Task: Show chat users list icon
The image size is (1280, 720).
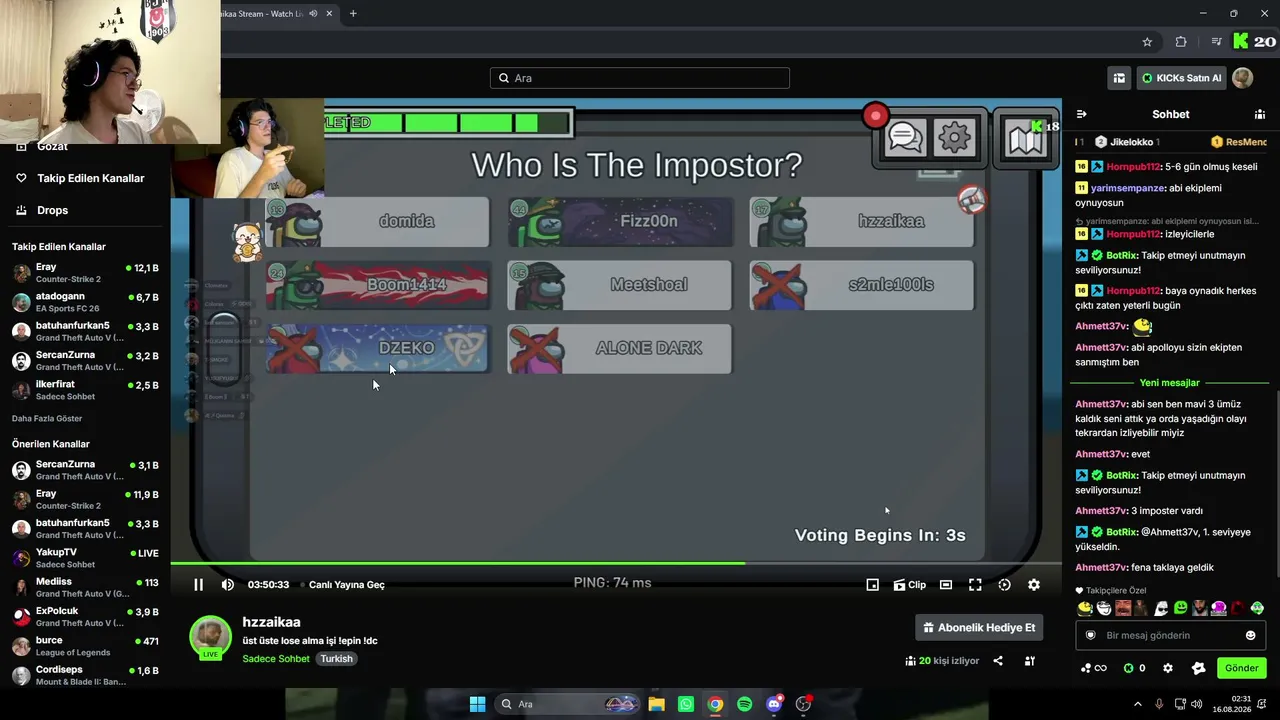Action: coord(1260,114)
